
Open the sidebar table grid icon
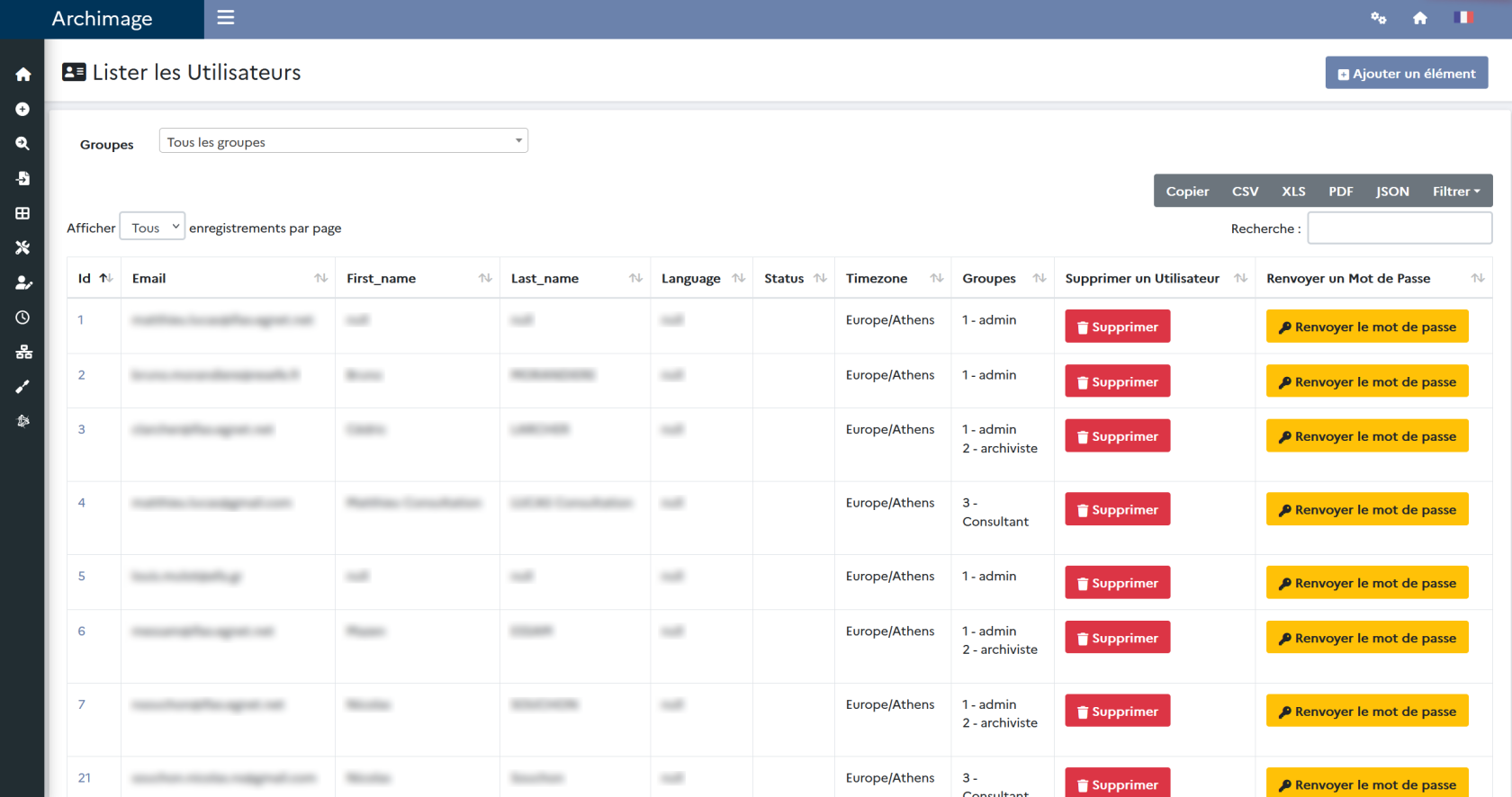(22, 213)
